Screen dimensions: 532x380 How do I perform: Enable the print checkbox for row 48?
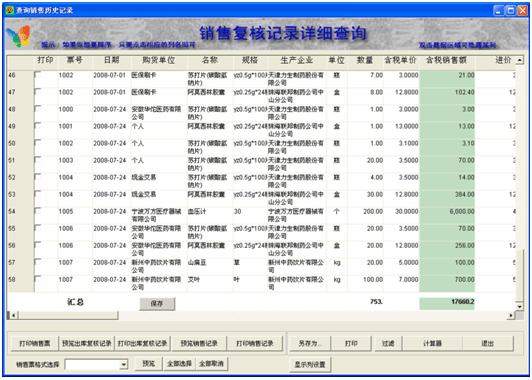point(38,109)
